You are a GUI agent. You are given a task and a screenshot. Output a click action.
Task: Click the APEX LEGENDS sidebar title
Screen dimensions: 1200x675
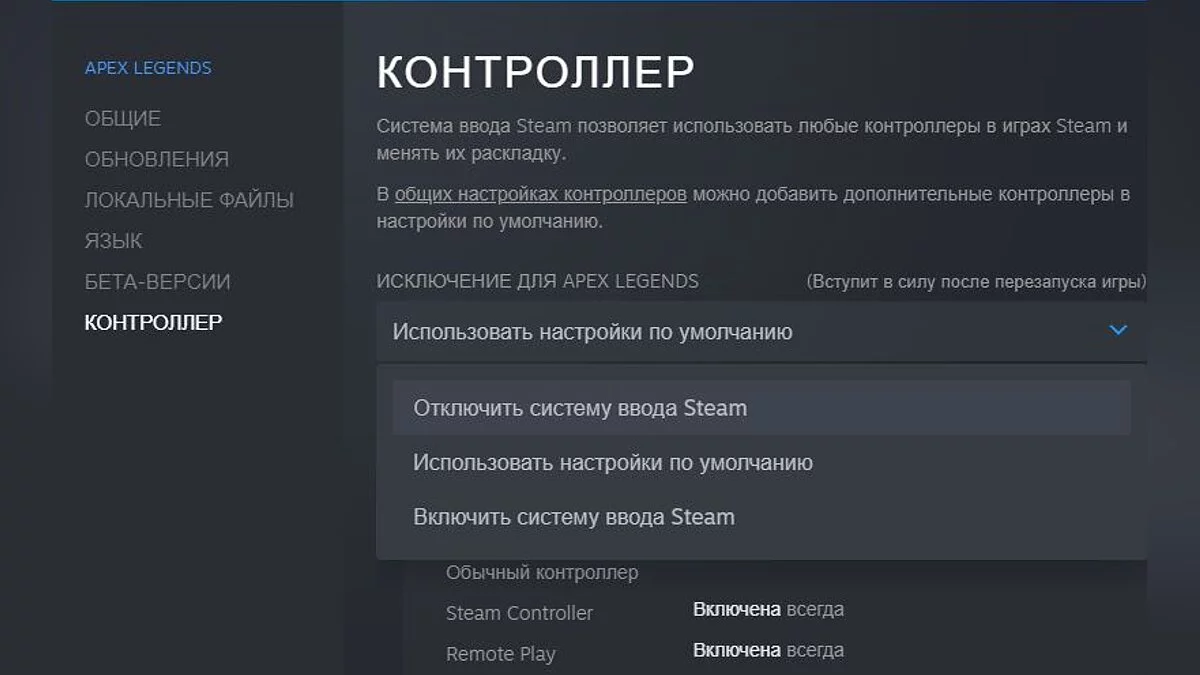click(x=148, y=68)
